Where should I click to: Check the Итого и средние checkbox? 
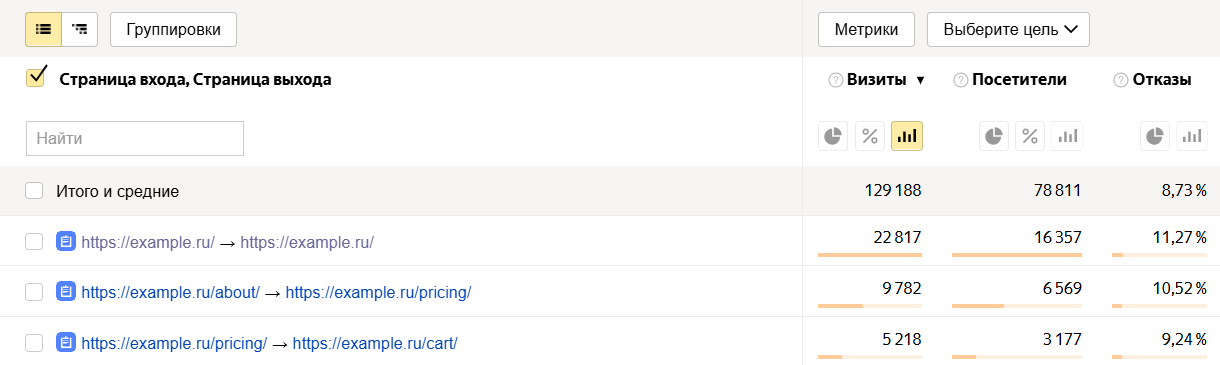[34, 190]
